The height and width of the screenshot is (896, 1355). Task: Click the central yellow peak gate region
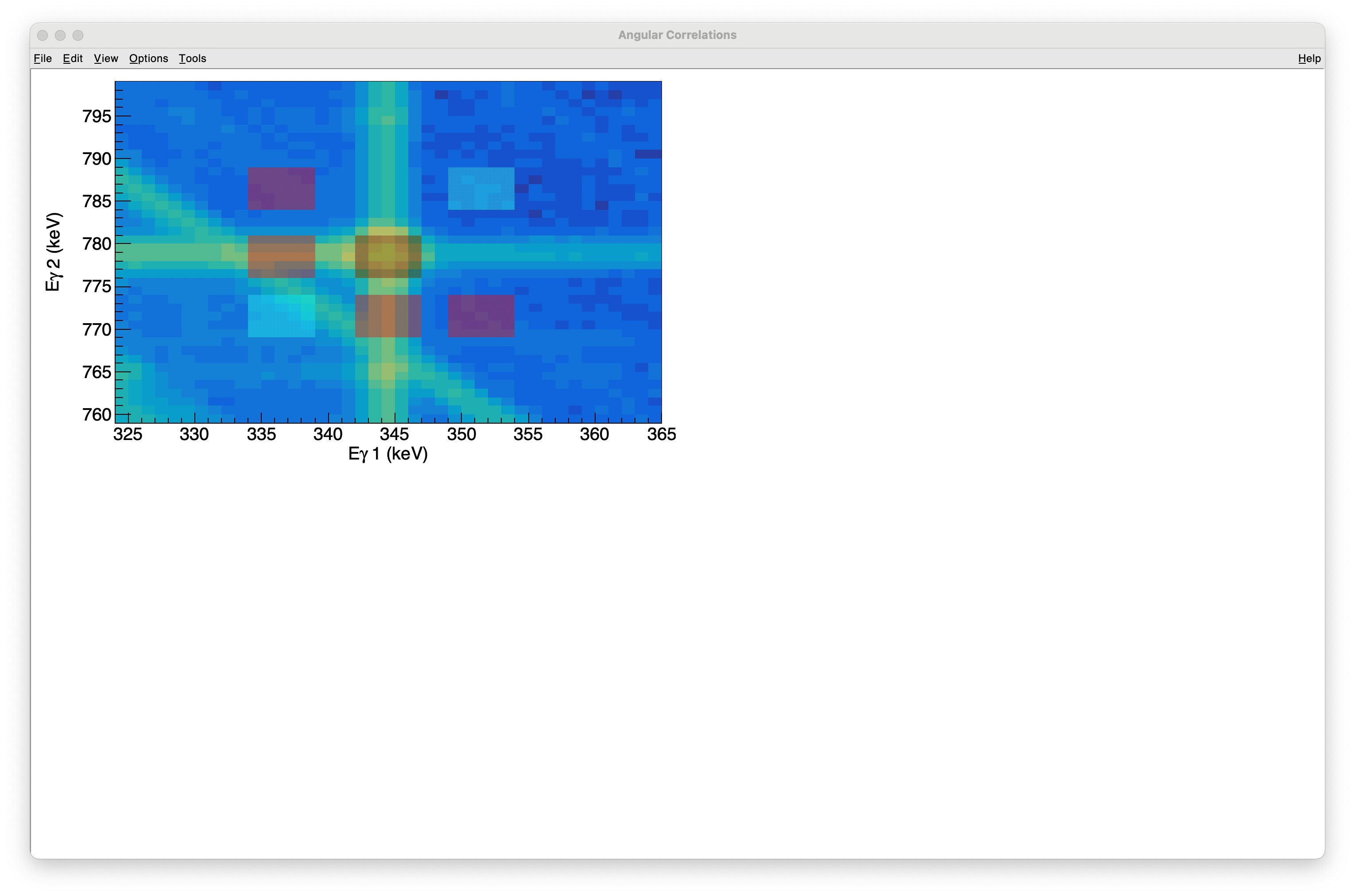tap(388, 257)
